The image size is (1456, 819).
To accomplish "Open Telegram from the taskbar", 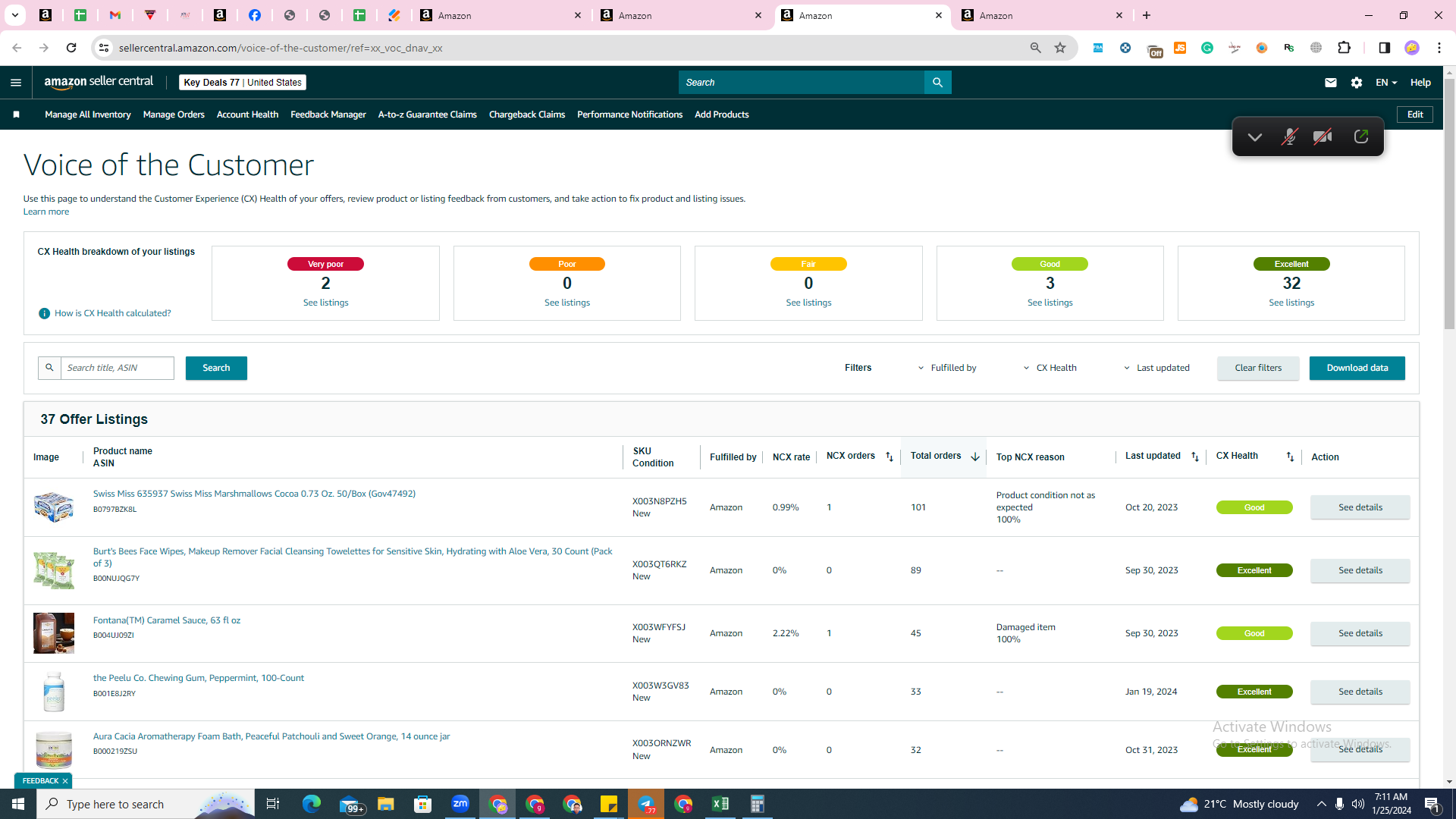I will click(646, 804).
